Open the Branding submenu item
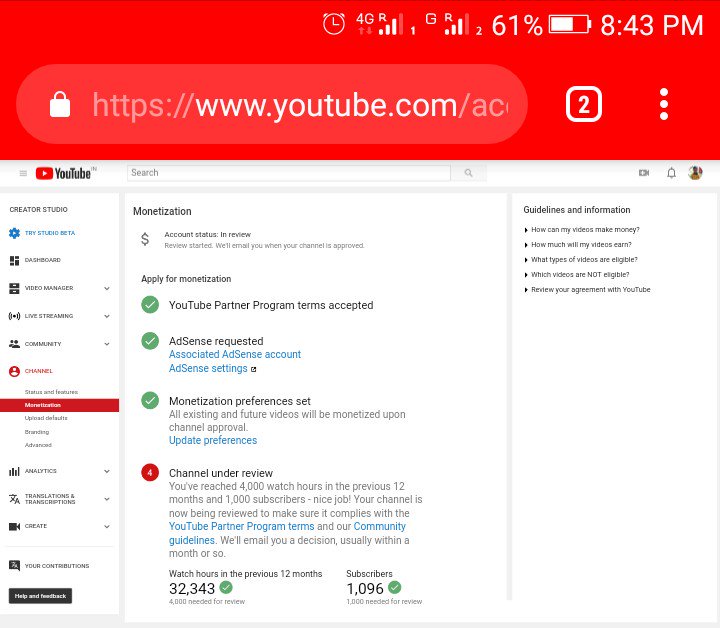Viewport: 720px width, 628px height. (37, 432)
